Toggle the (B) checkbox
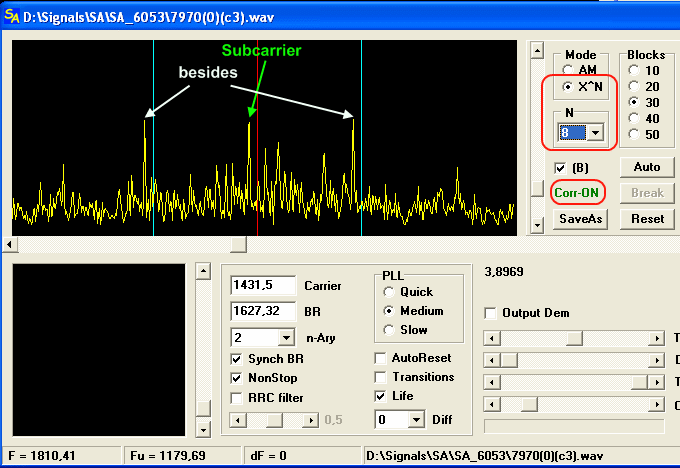 pyautogui.click(x=560, y=166)
